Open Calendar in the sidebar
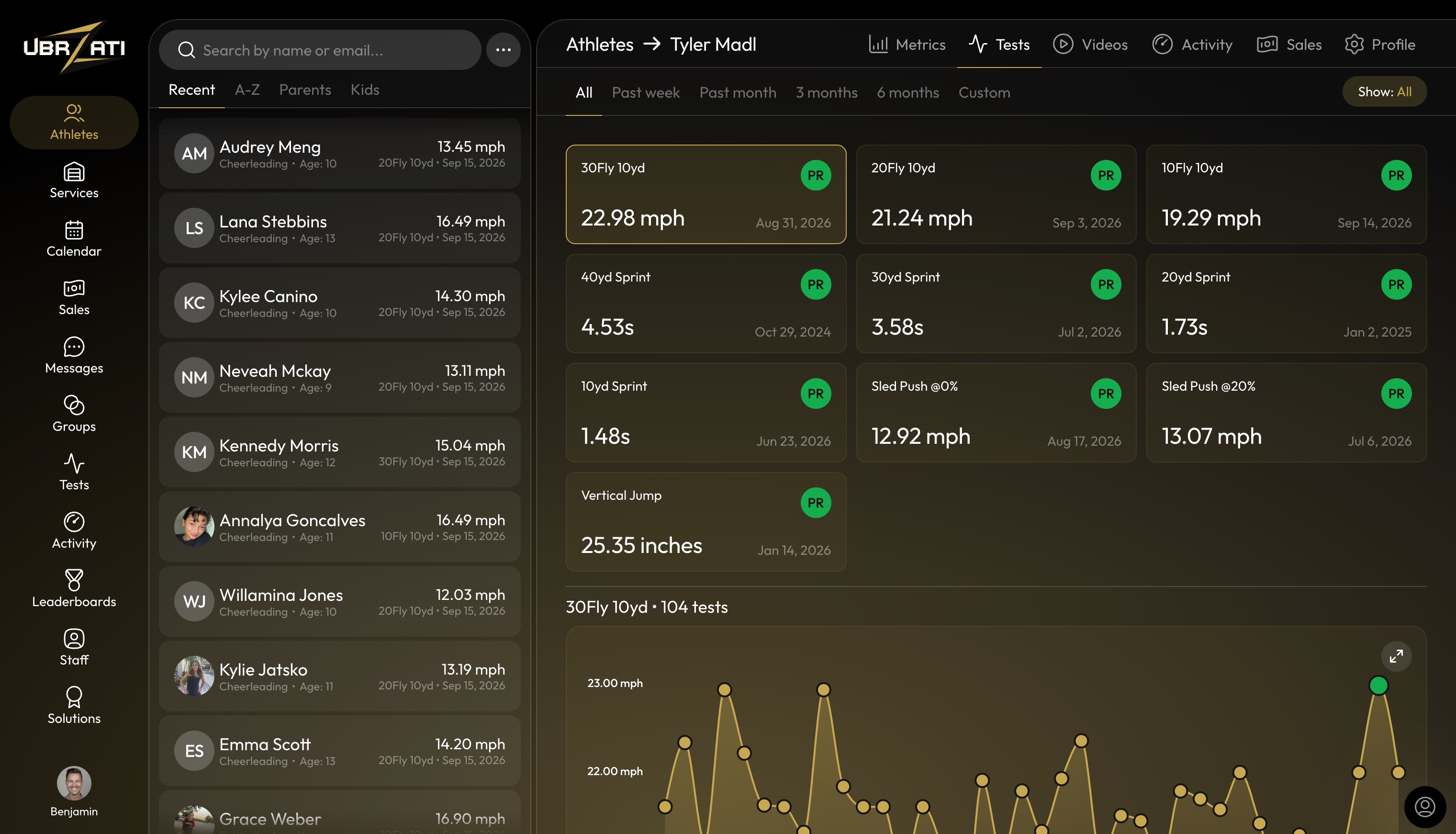The image size is (1456, 834). 74,239
